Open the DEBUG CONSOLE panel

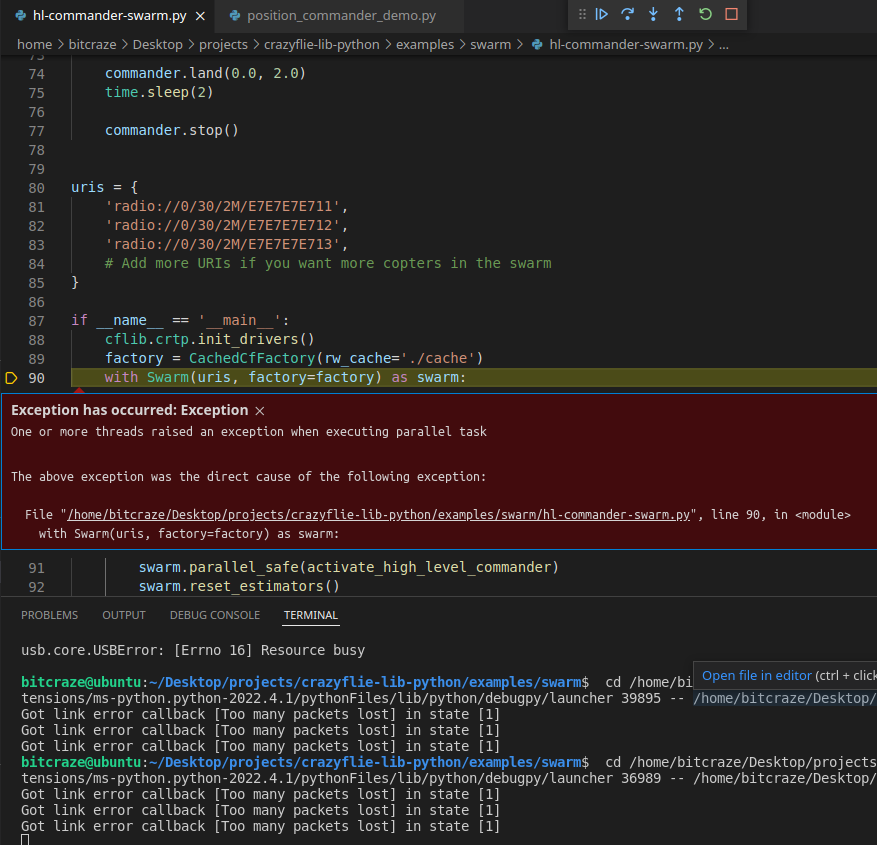[x=214, y=615]
